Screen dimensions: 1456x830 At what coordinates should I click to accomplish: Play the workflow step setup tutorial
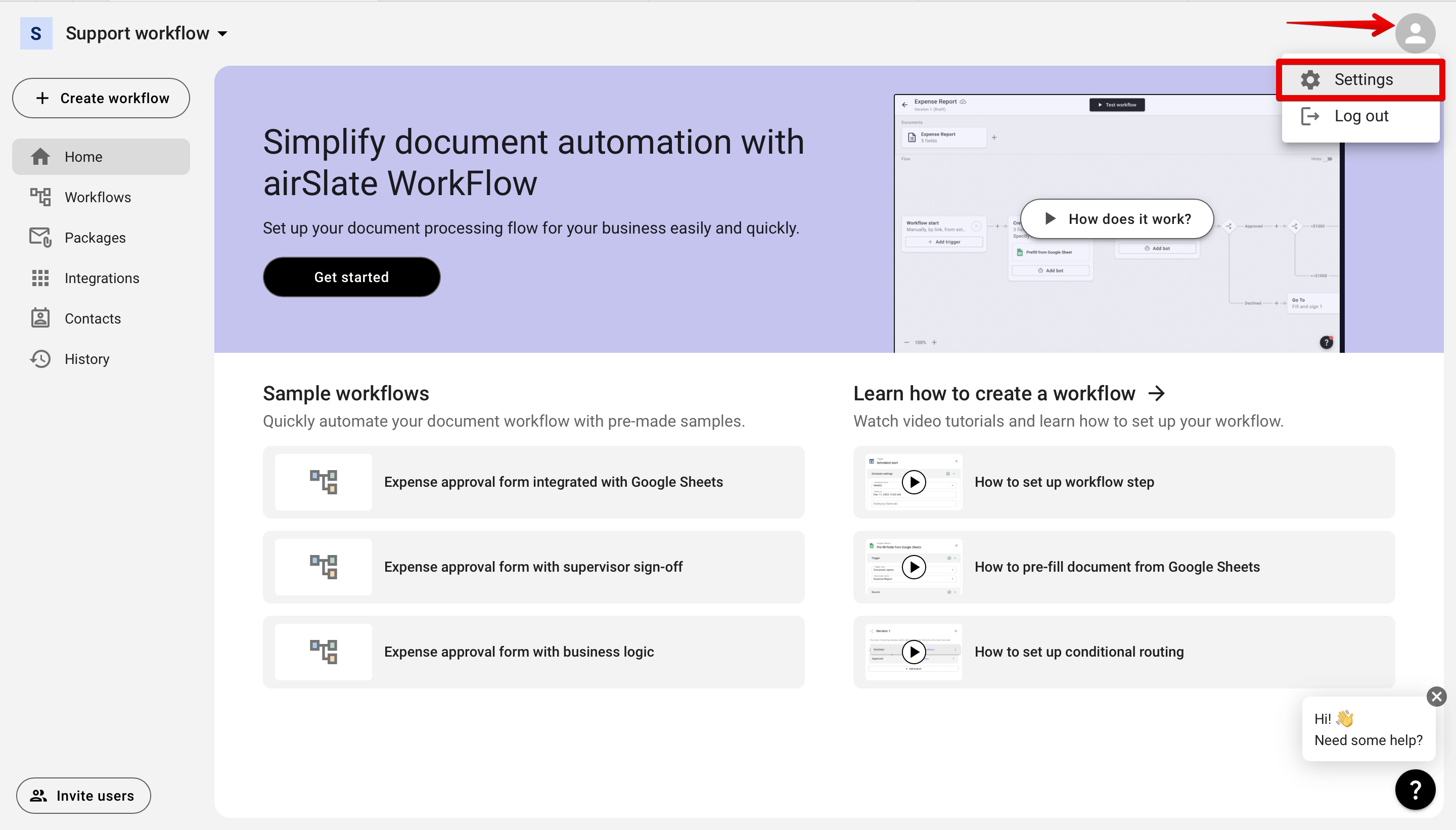point(914,482)
